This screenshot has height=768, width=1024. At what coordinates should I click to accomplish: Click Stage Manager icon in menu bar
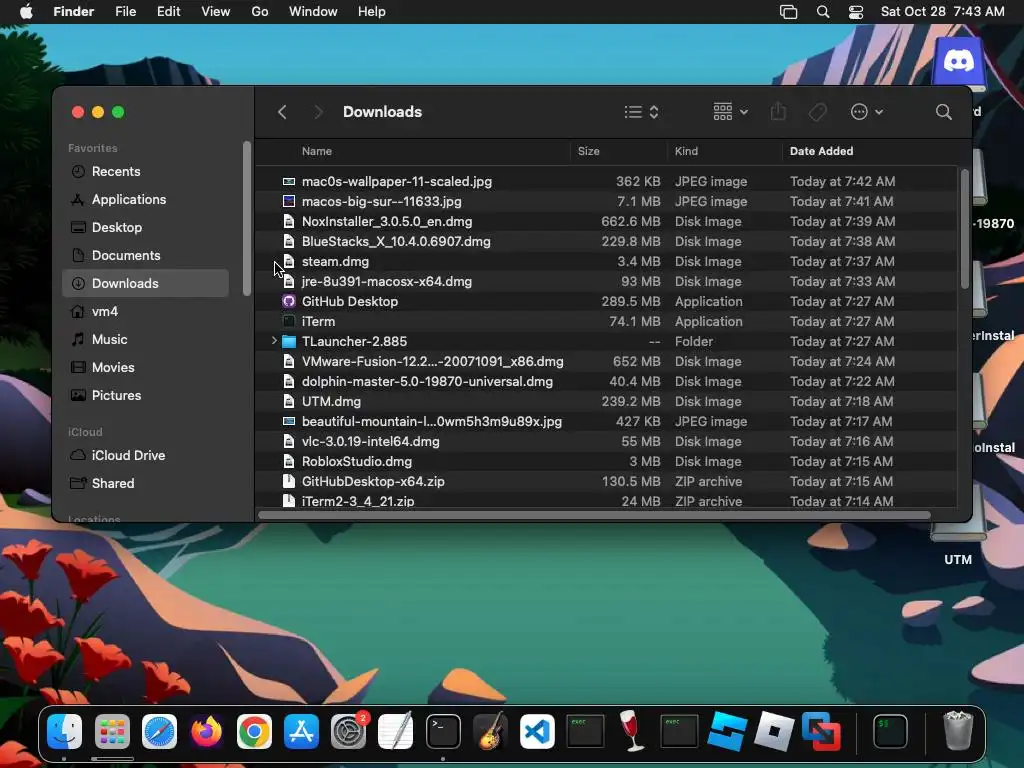pyautogui.click(x=788, y=12)
